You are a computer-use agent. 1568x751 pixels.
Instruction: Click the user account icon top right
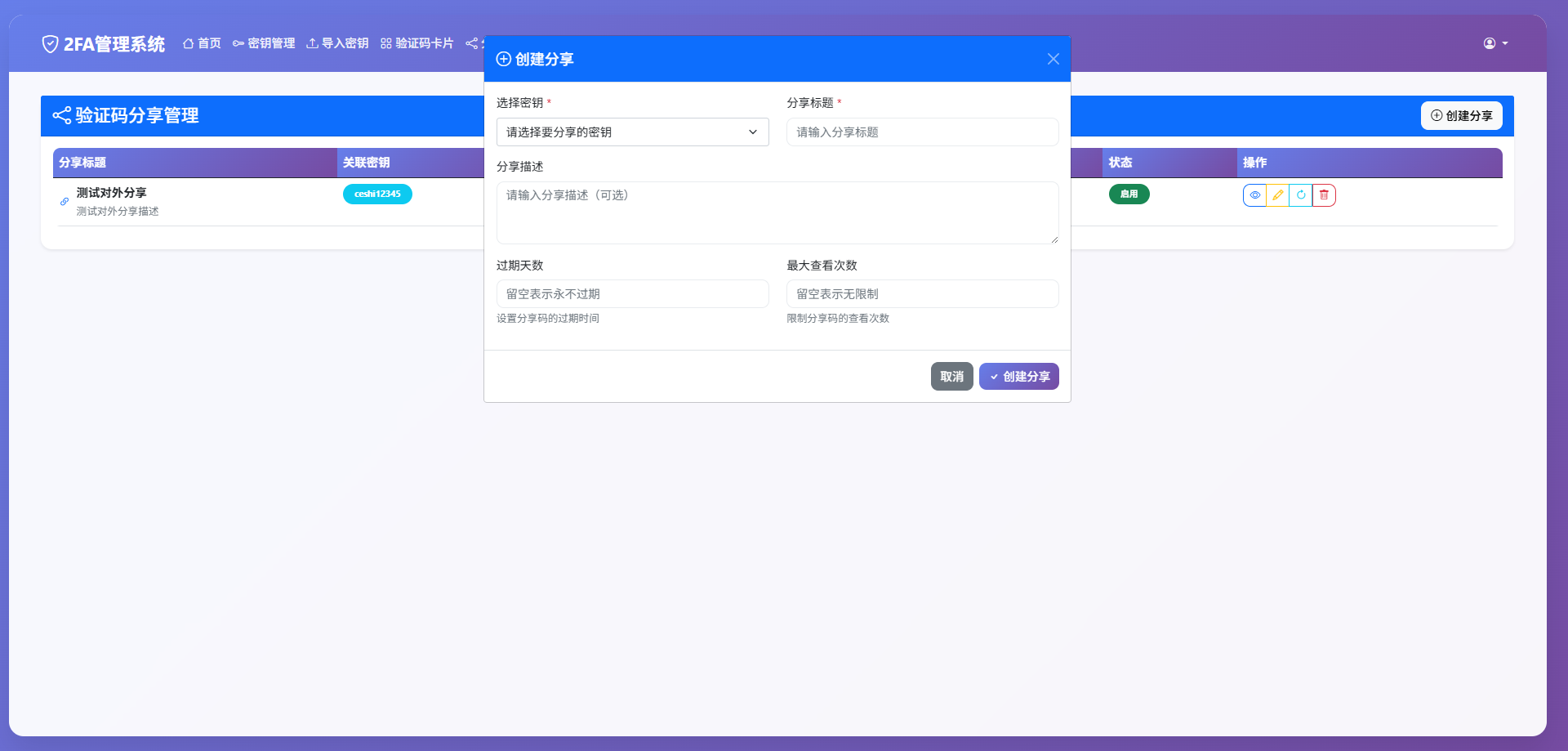1489,43
